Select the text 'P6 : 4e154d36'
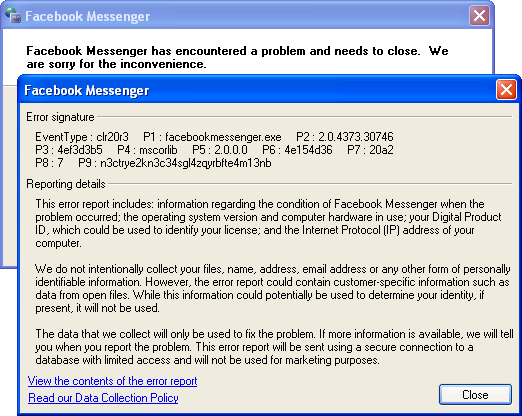The image size is (522, 416). 297,150
